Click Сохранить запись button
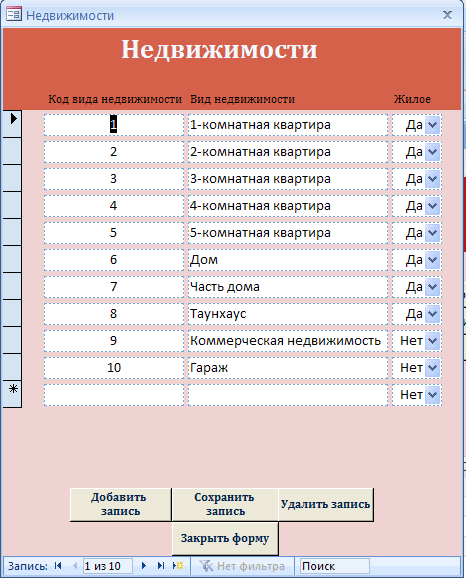This screenshot has height=578, width=466. [225, 505]
